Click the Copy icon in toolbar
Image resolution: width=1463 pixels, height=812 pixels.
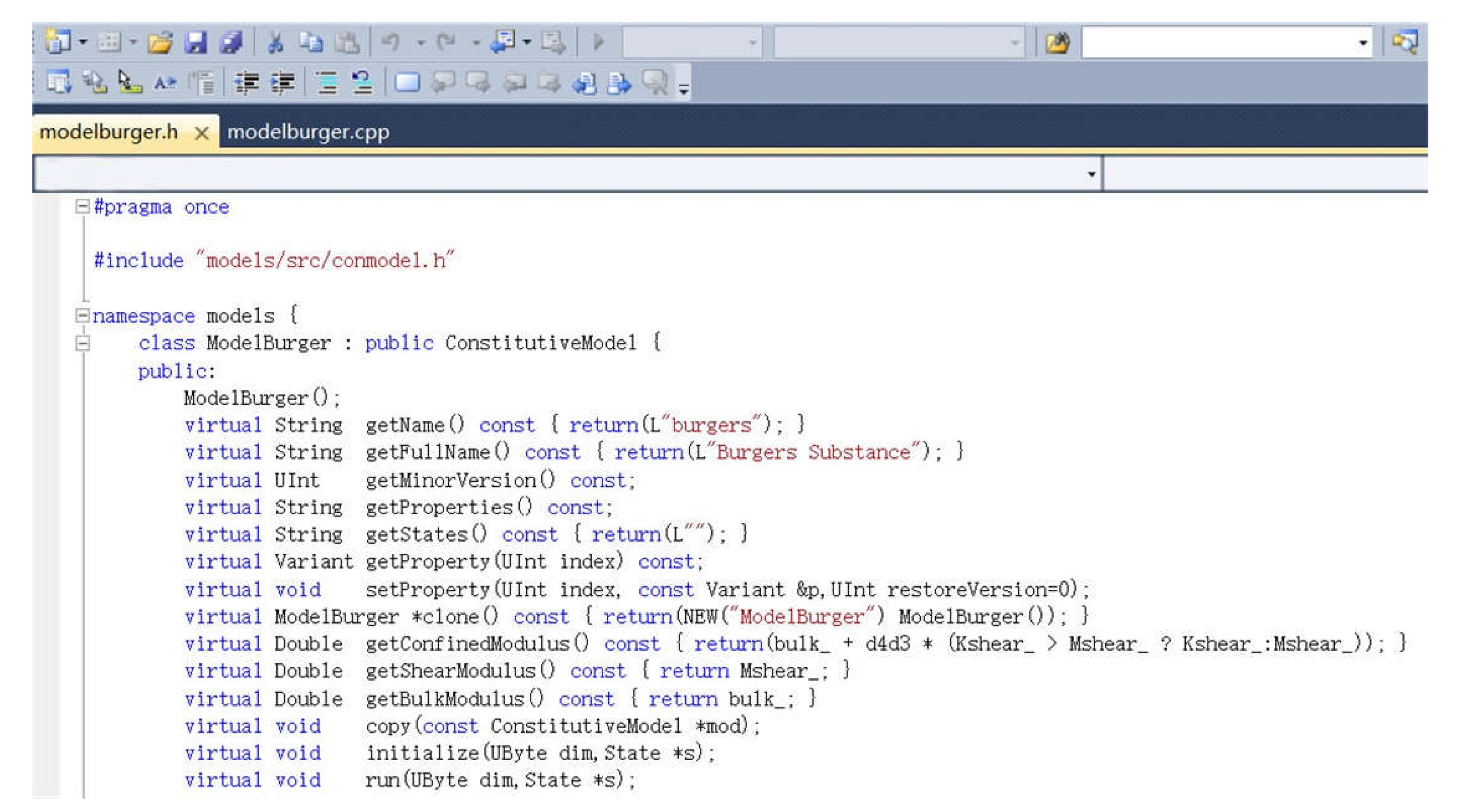point(310,42)
